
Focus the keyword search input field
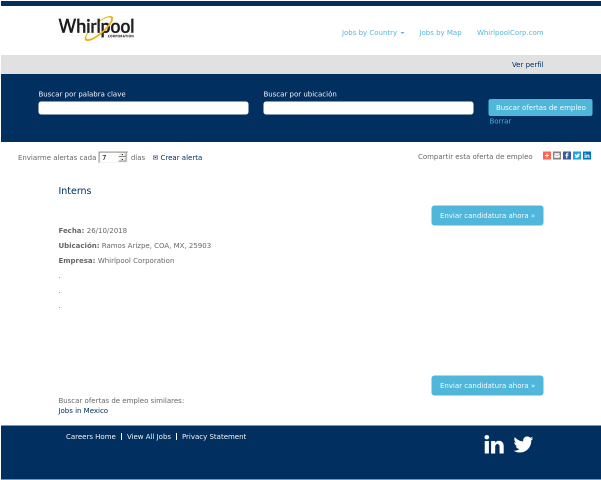[143, 108]
